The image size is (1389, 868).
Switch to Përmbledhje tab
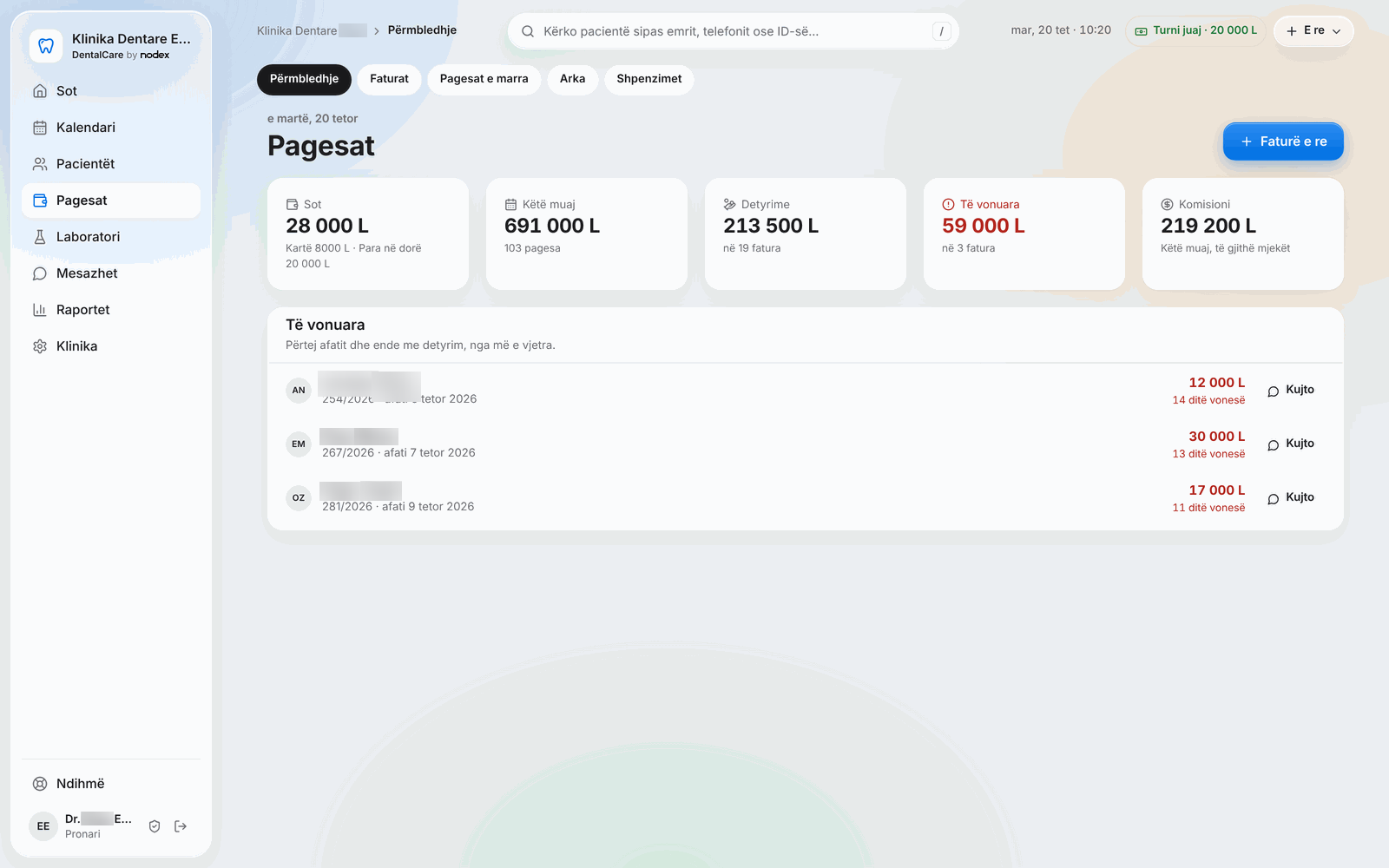coord(304,79)
